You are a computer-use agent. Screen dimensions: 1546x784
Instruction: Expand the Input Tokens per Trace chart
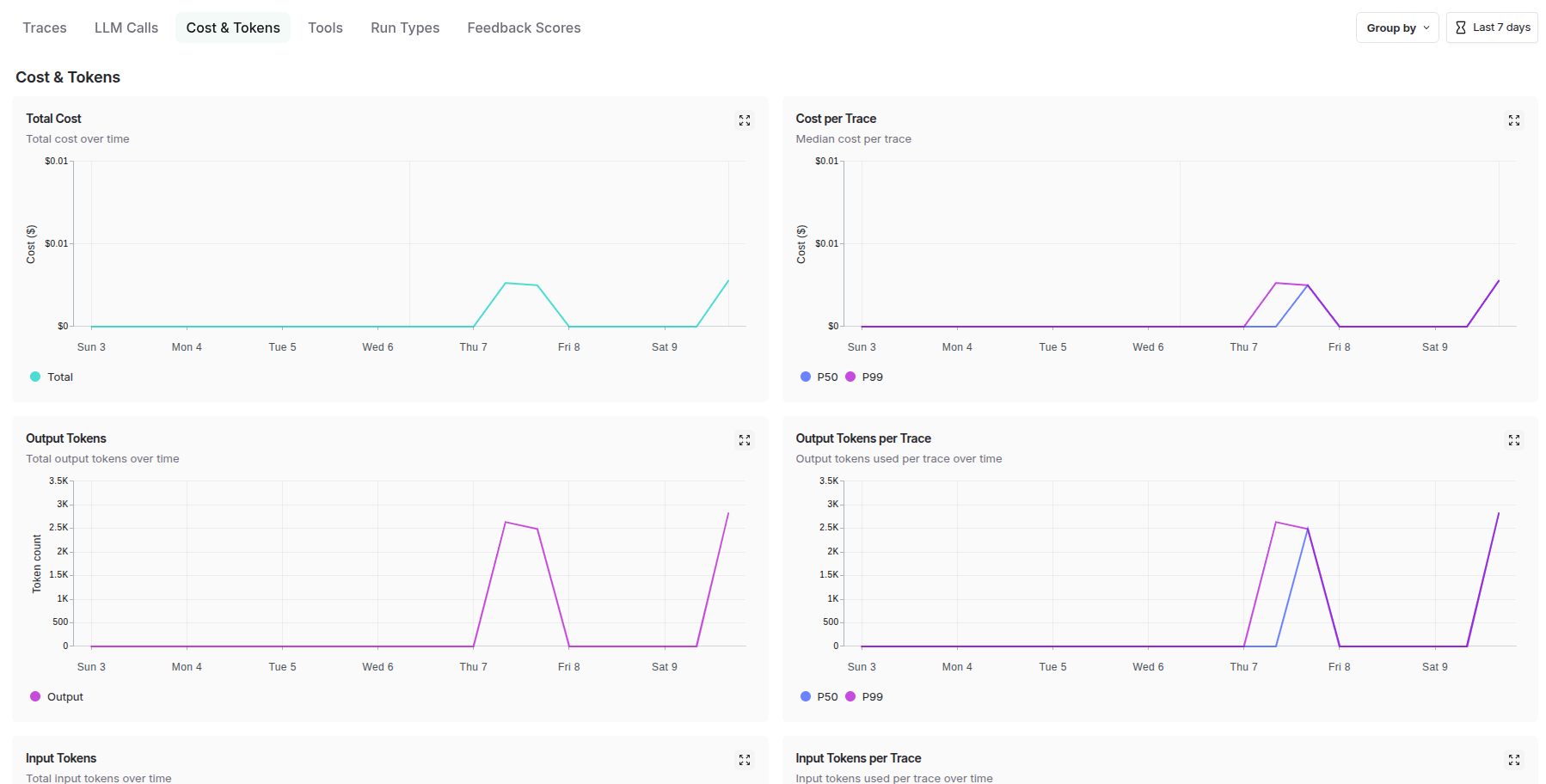(1514, 760)
